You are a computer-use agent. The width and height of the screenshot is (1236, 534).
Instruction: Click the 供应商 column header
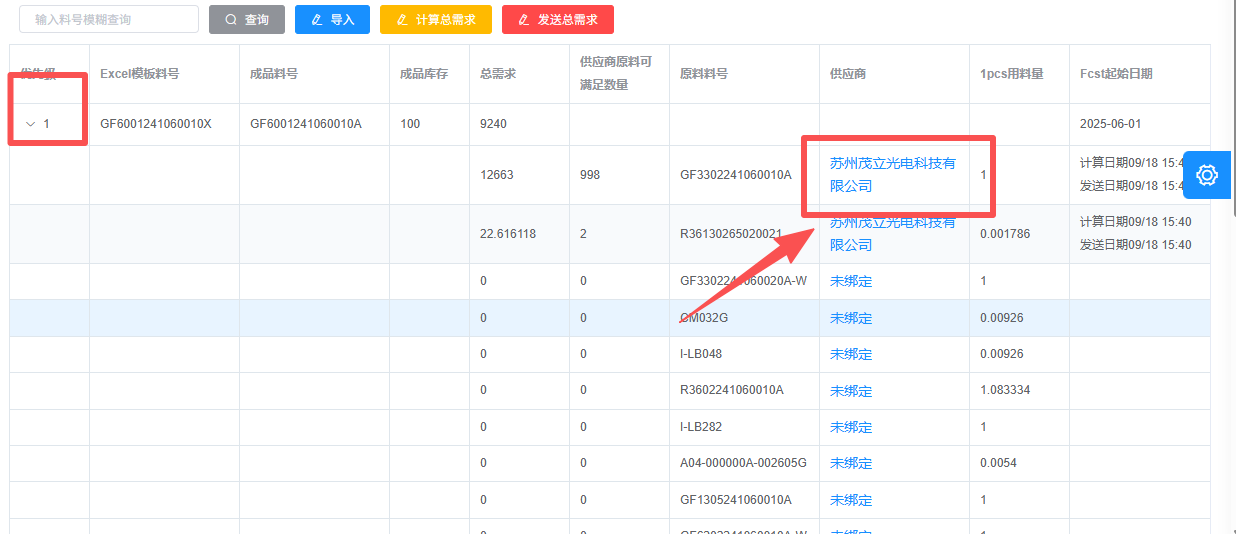tap(848, 74)
